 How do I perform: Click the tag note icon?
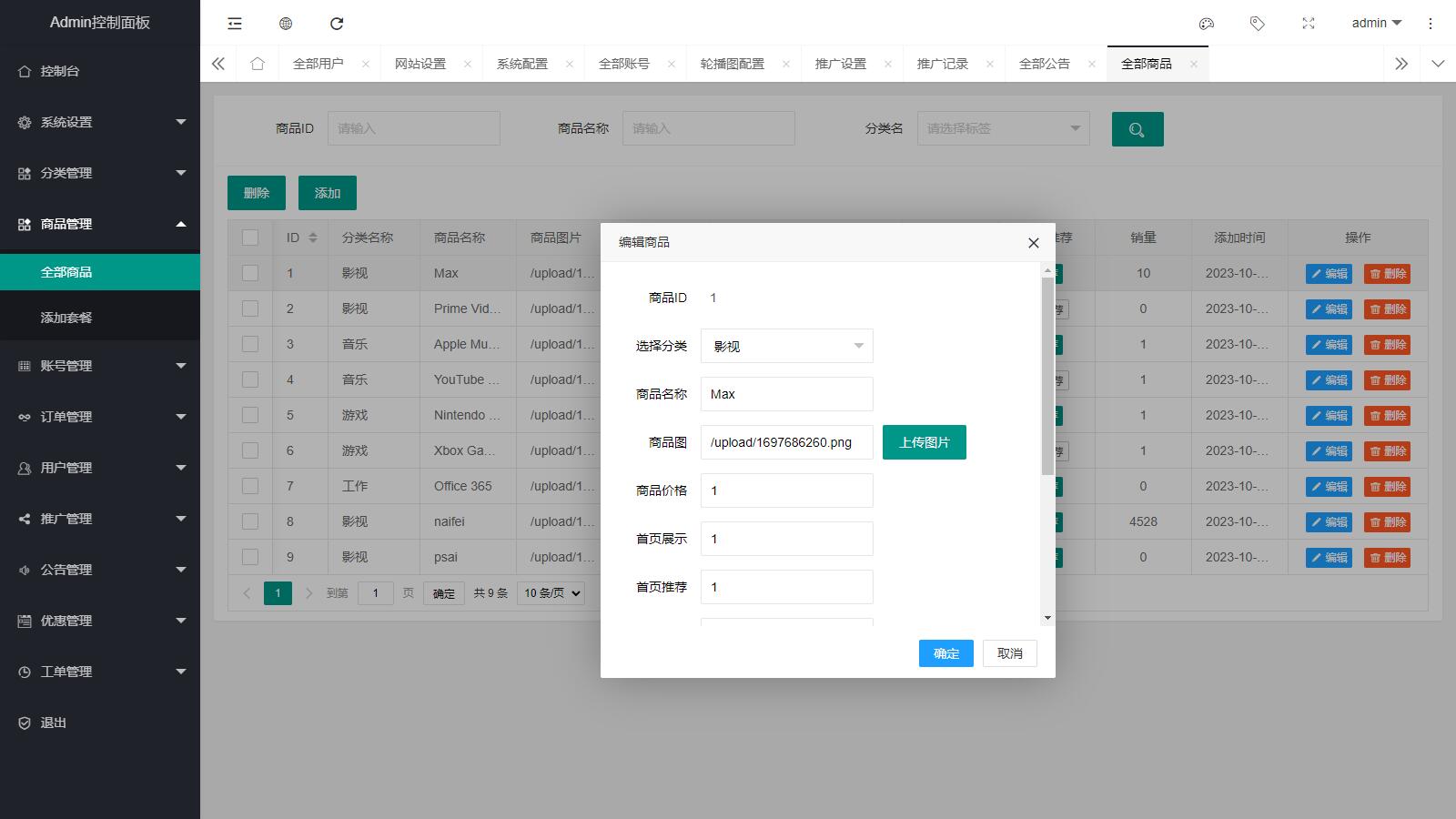(x=1258, y=24)
